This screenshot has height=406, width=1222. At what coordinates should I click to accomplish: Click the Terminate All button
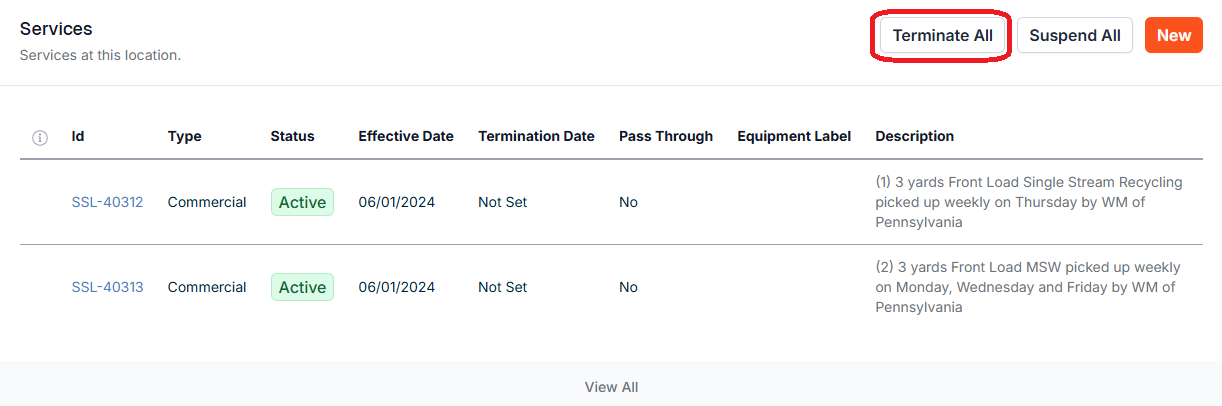click(x=942, y=36)
